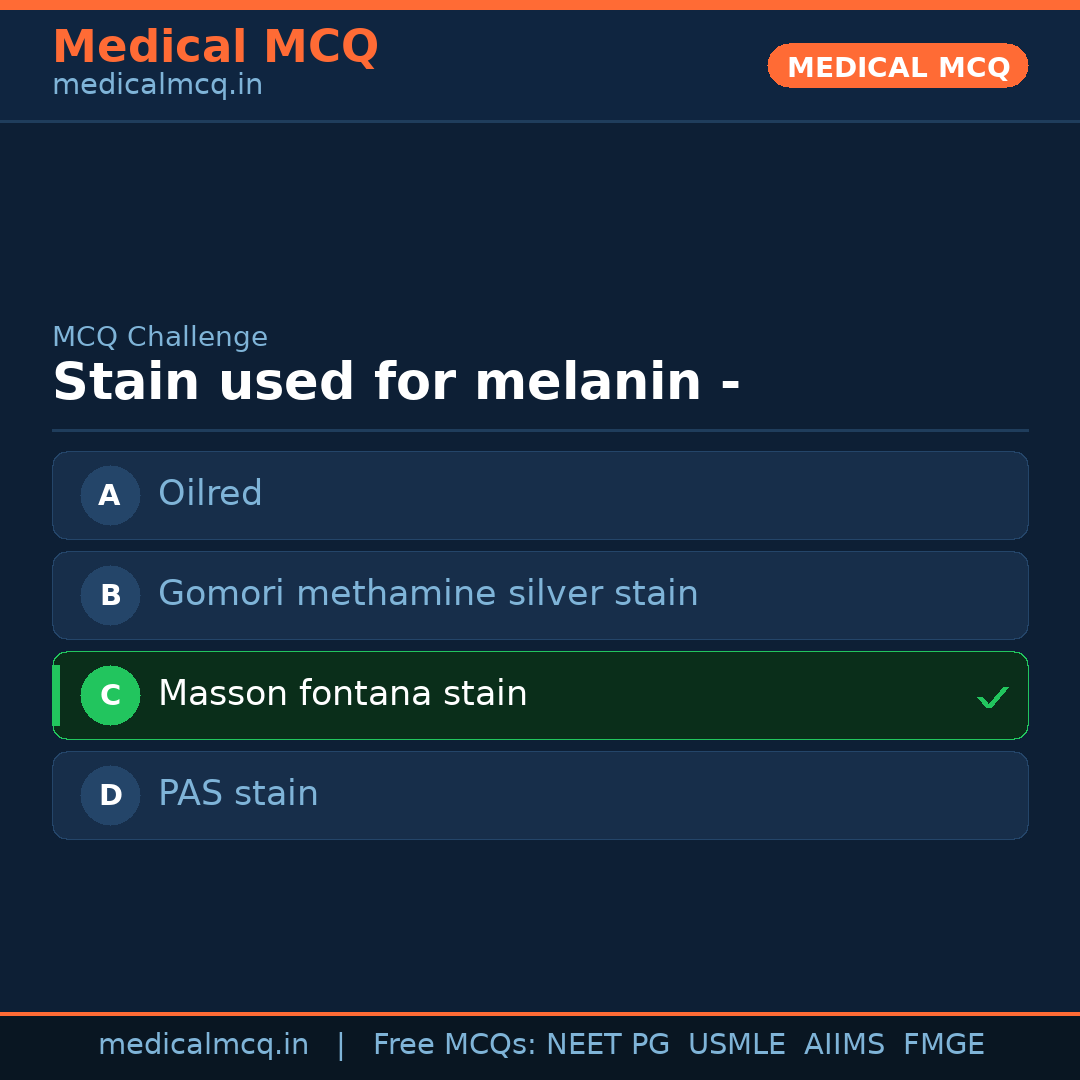This screenshot has height=1080, width=1080.
Task: Expand the Masson fontana stain option row
Action: tap(540, 695)
